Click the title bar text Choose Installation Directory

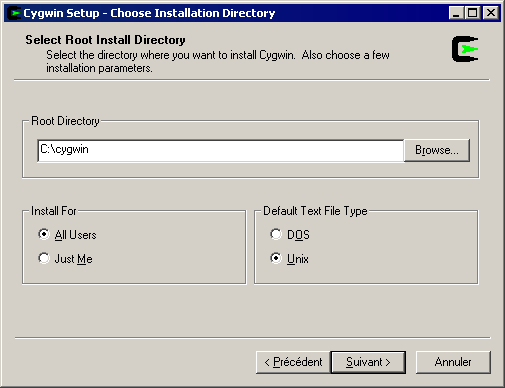193,13
